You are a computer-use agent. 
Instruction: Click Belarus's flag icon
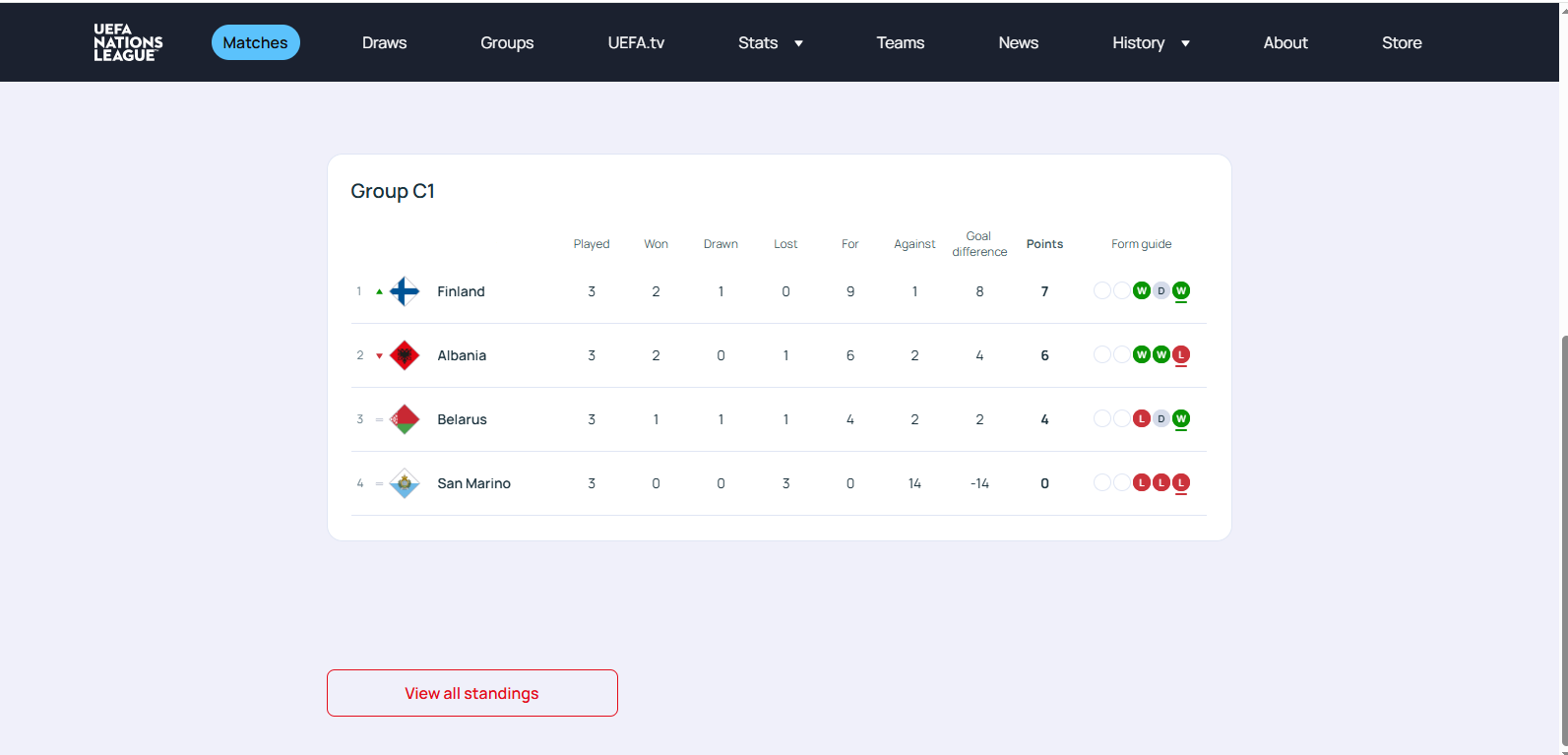(405, 419)
